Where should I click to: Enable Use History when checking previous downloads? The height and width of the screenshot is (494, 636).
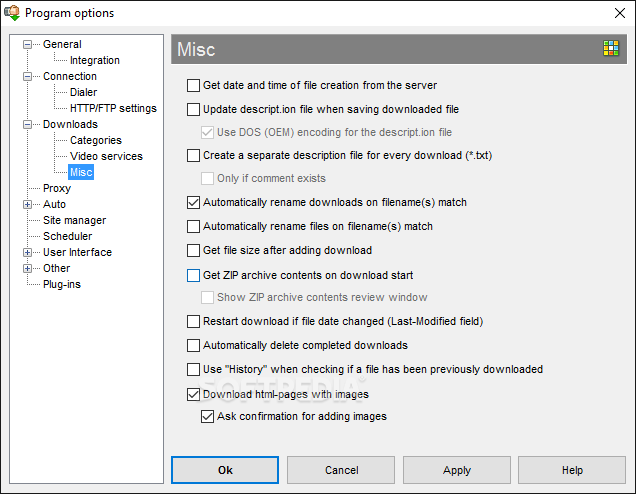pyautogui.click(x=193, y=369)
